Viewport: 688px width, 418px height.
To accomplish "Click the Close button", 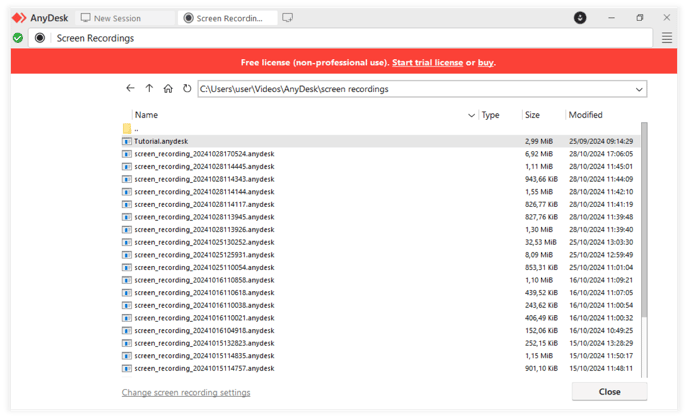I will (609, 391).
